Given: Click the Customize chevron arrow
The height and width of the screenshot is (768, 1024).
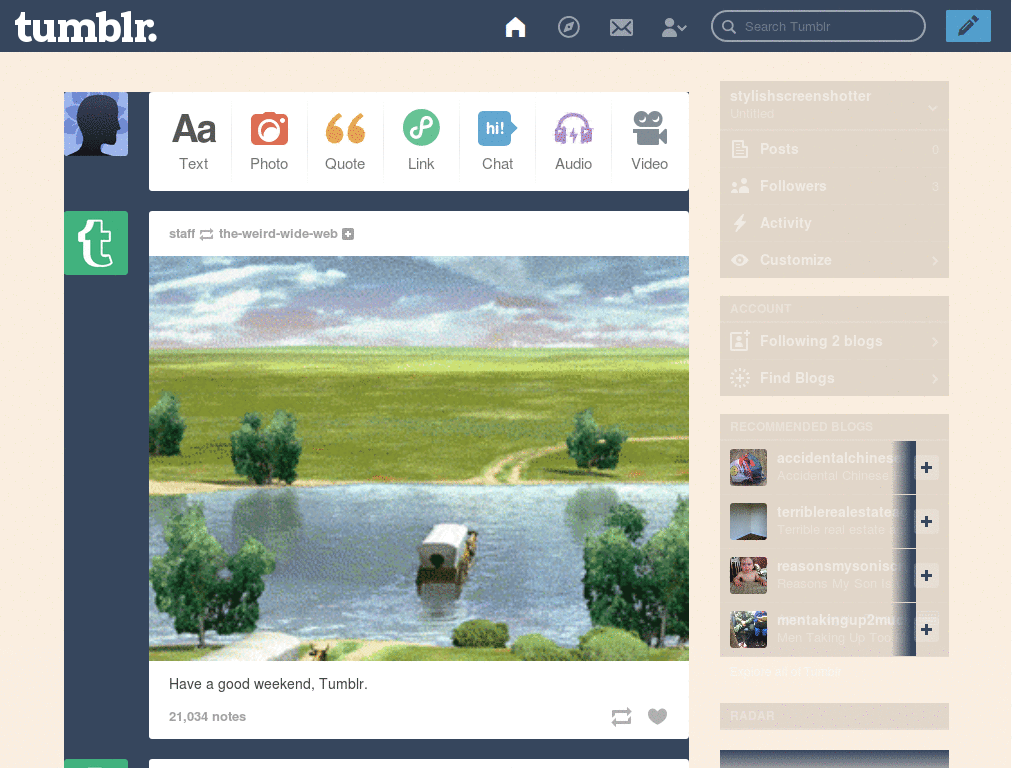Looking at the screenshot, I should (935, 261).
